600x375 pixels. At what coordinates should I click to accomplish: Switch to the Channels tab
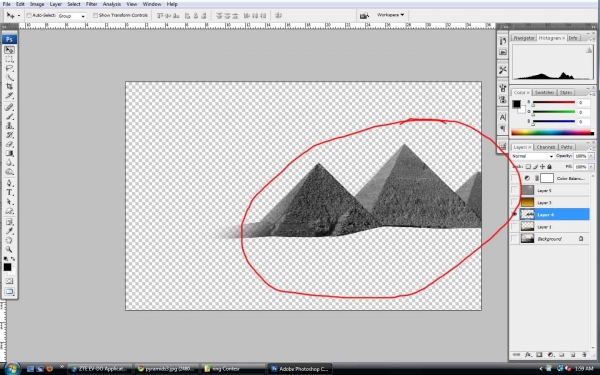coord(545,147)
